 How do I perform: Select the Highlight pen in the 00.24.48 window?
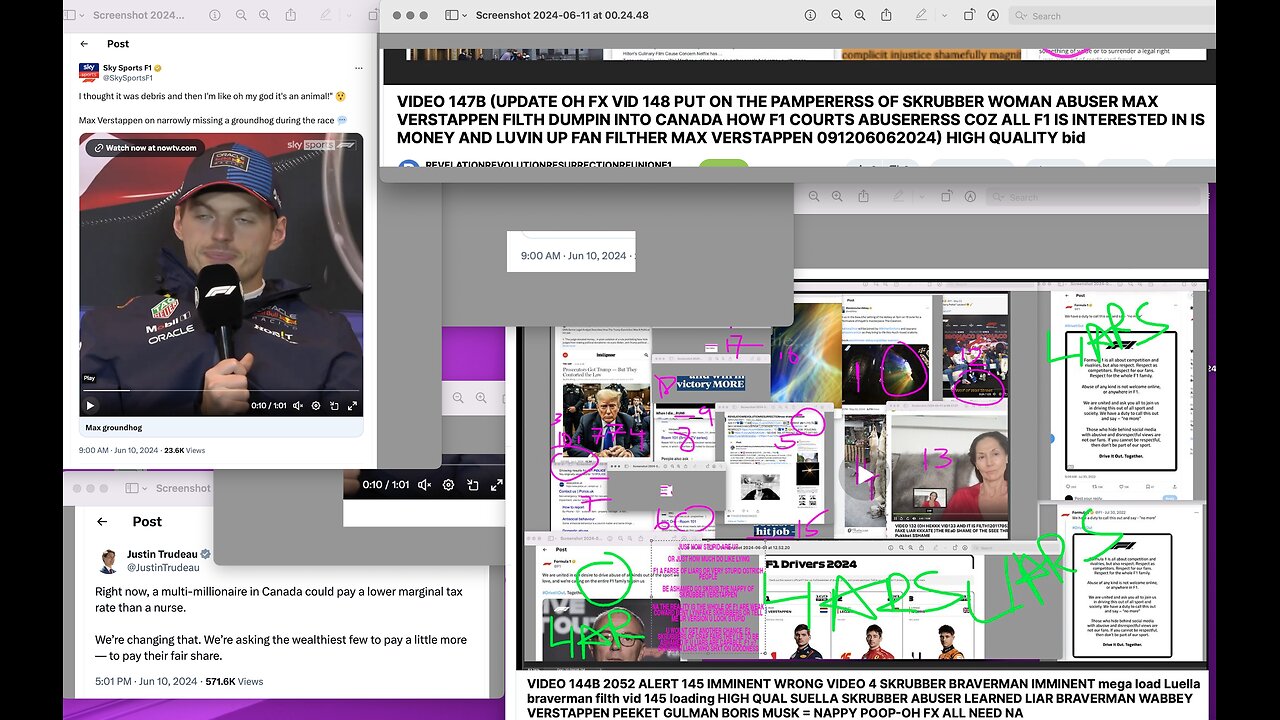(x=922, y=16)
